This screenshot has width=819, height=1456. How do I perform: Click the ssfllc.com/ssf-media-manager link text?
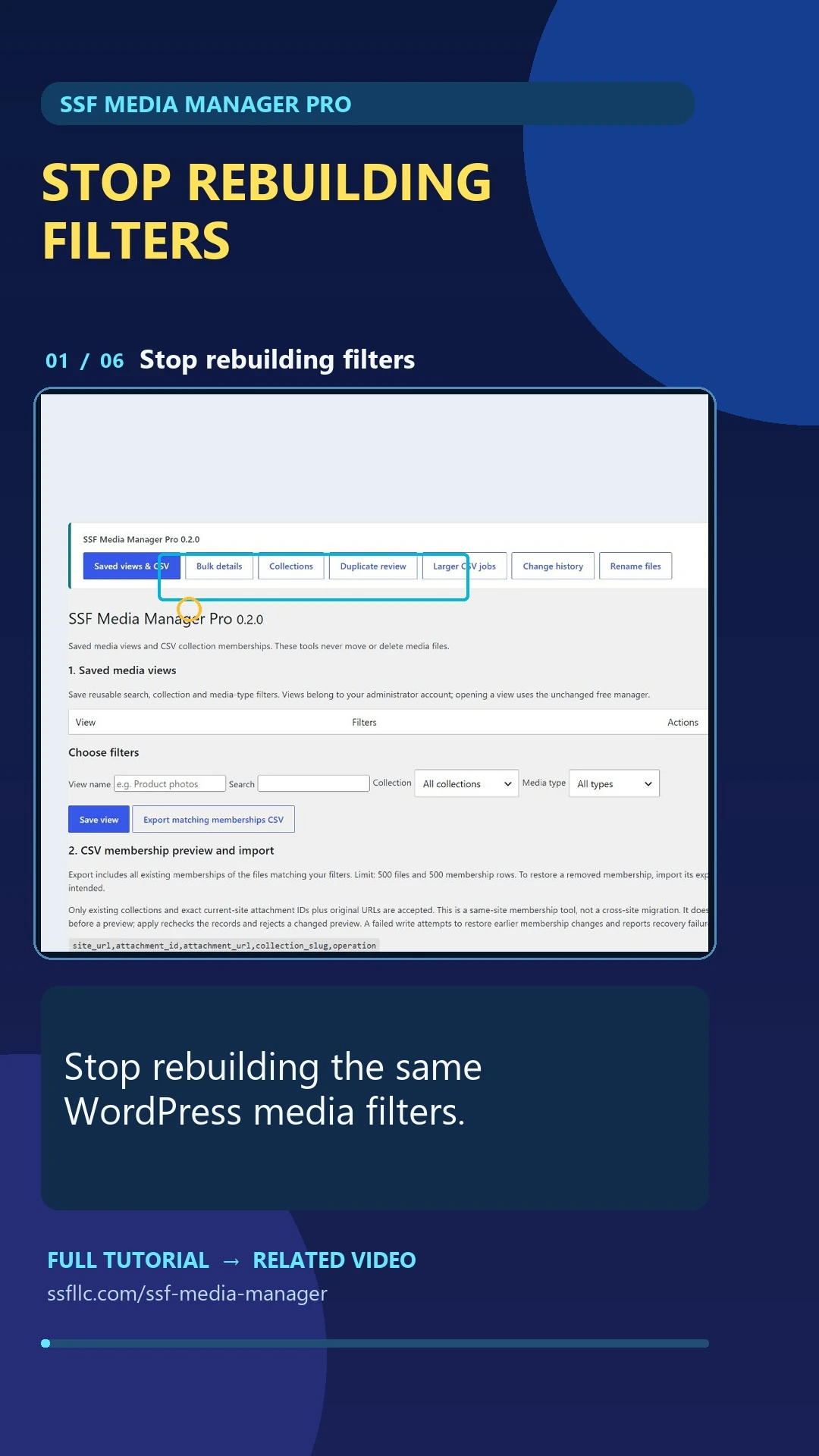point(187,1293)
